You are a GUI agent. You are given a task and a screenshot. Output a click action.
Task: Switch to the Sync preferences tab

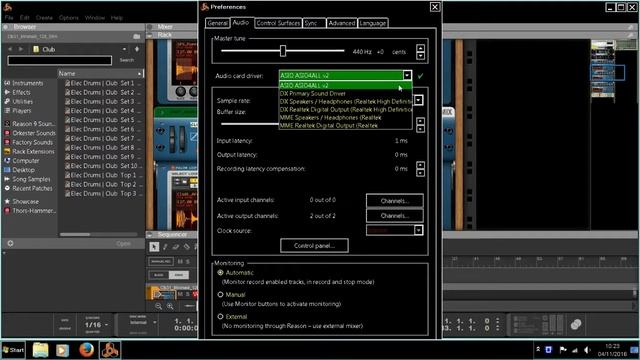point(314,23)
